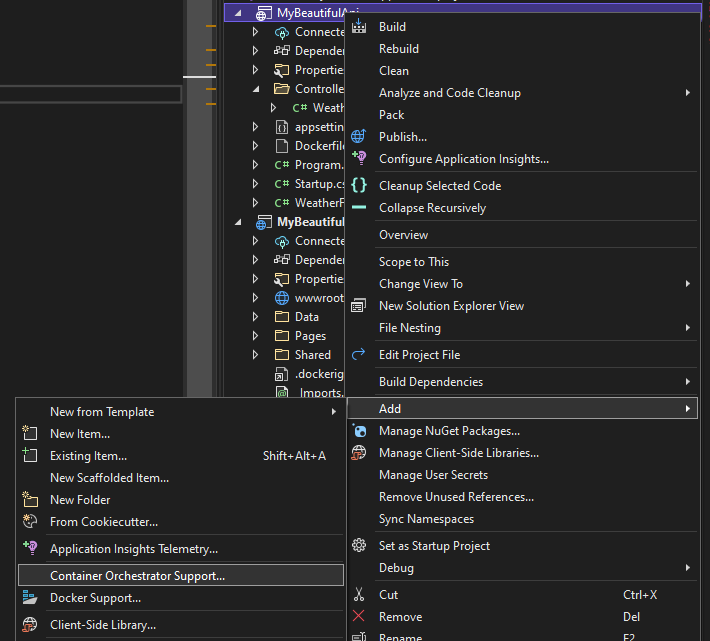The image size is (710, 641).
Task: Choose Remove Unused References
Action: (522, 497)
